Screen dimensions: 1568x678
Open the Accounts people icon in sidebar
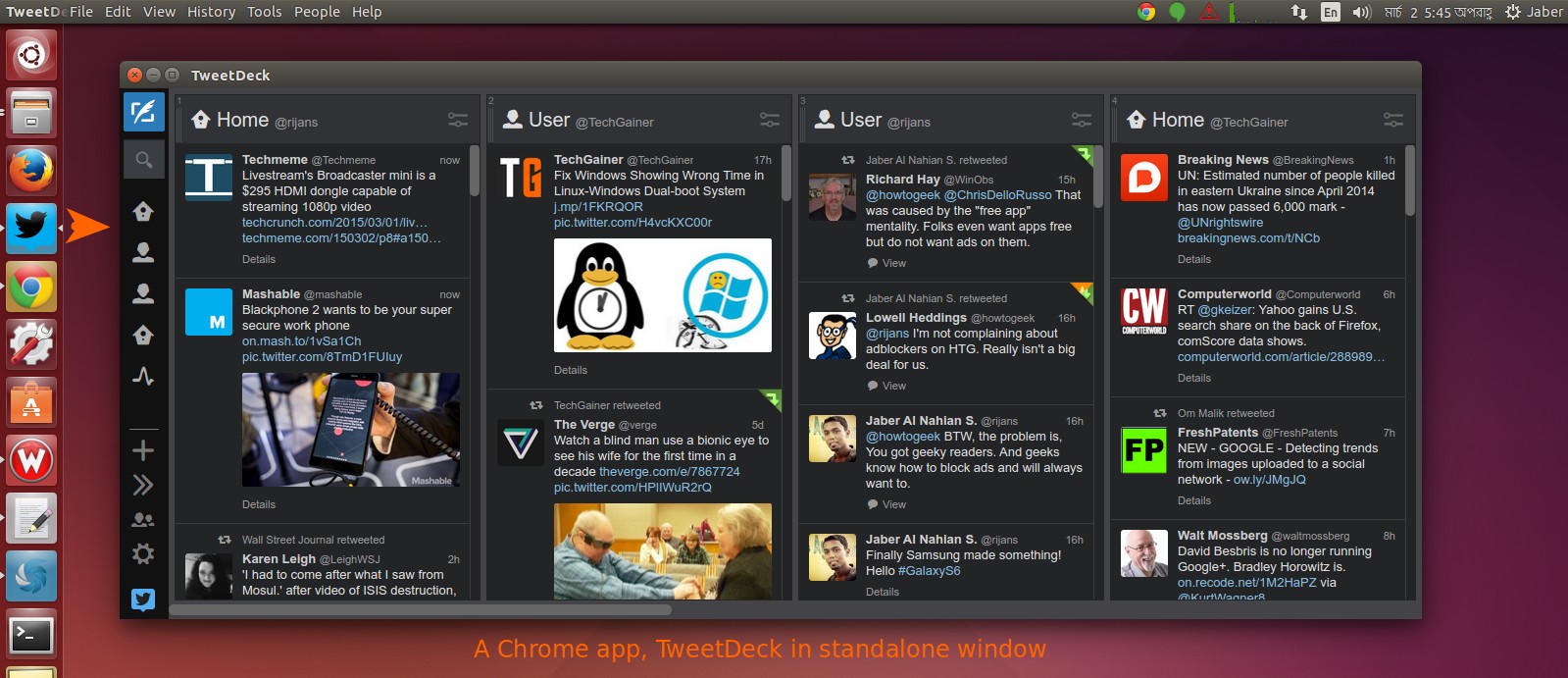tap(143, 520)
